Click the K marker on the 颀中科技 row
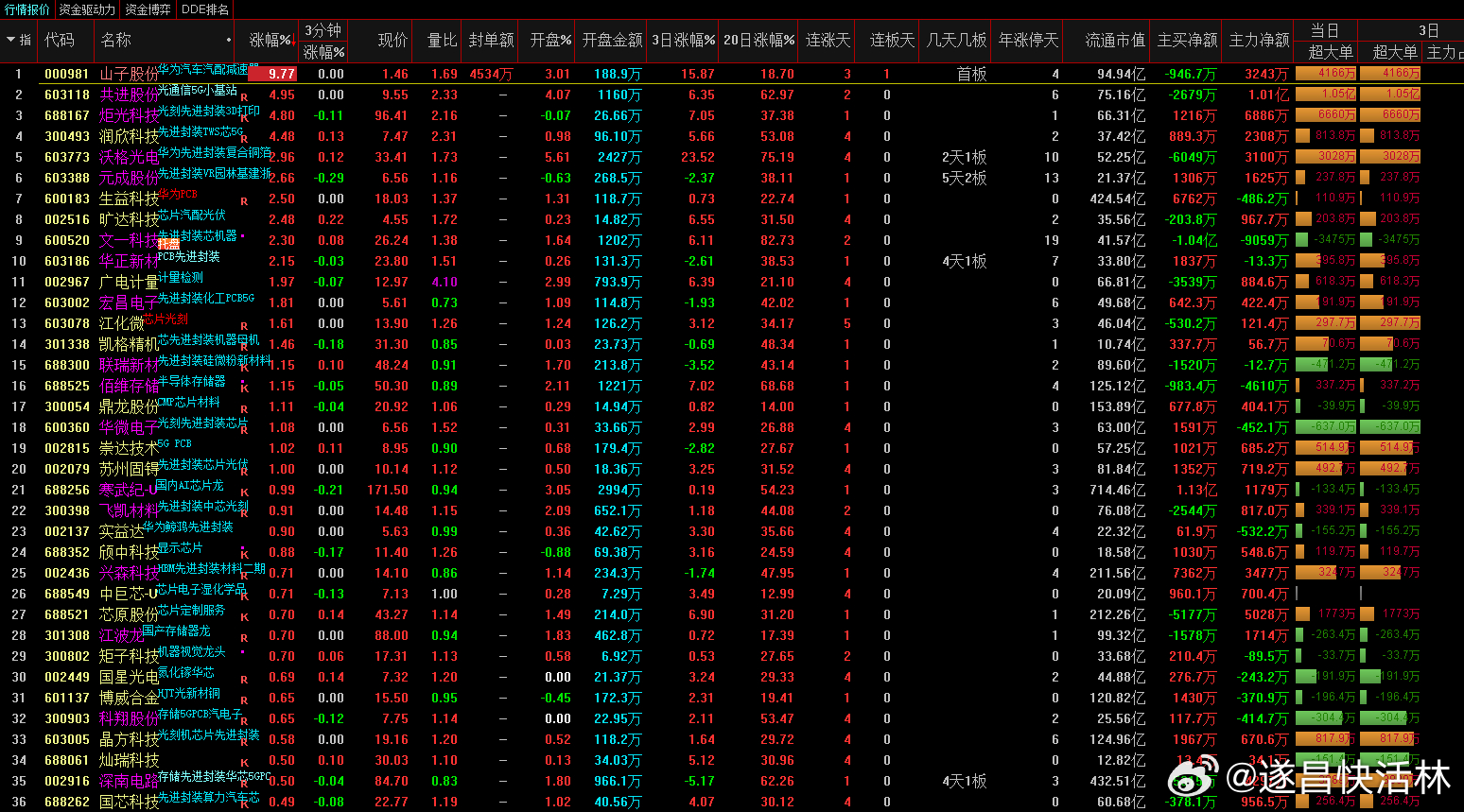Screen dimensions: 1464x812 245,555
